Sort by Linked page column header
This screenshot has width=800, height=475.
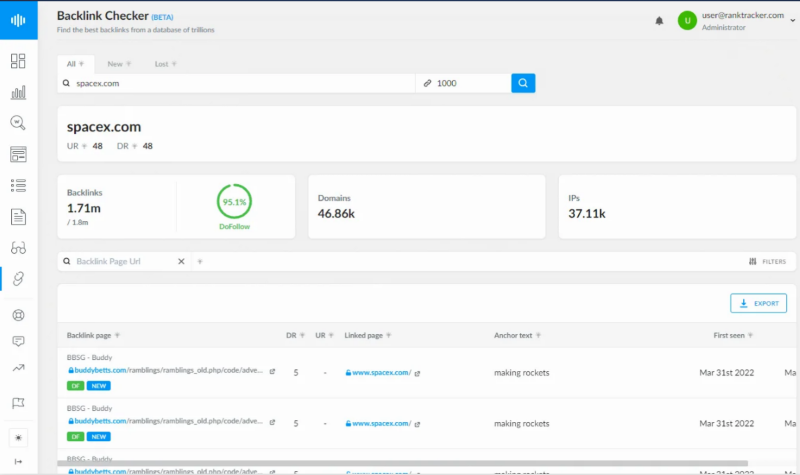pyautogui.click(x=368, y=335)
